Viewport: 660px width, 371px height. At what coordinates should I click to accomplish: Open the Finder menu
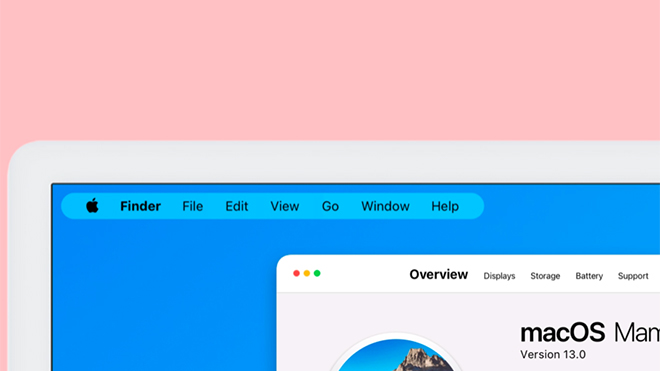coord(141,206)
